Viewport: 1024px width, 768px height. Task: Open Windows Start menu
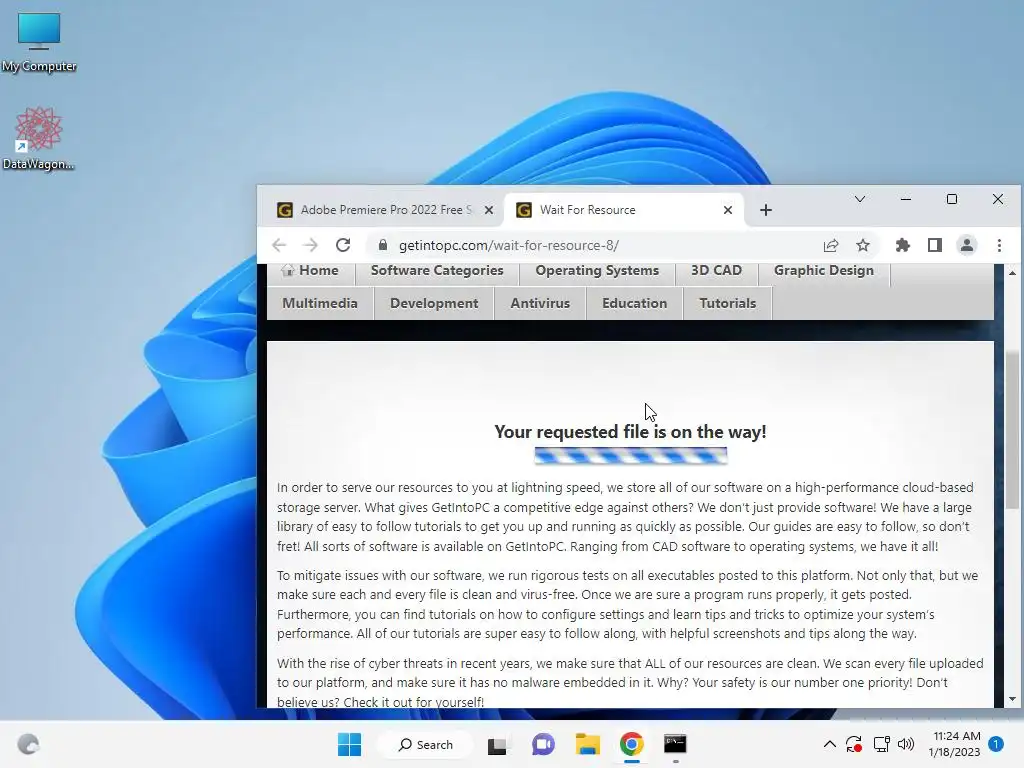click(349, 744)
